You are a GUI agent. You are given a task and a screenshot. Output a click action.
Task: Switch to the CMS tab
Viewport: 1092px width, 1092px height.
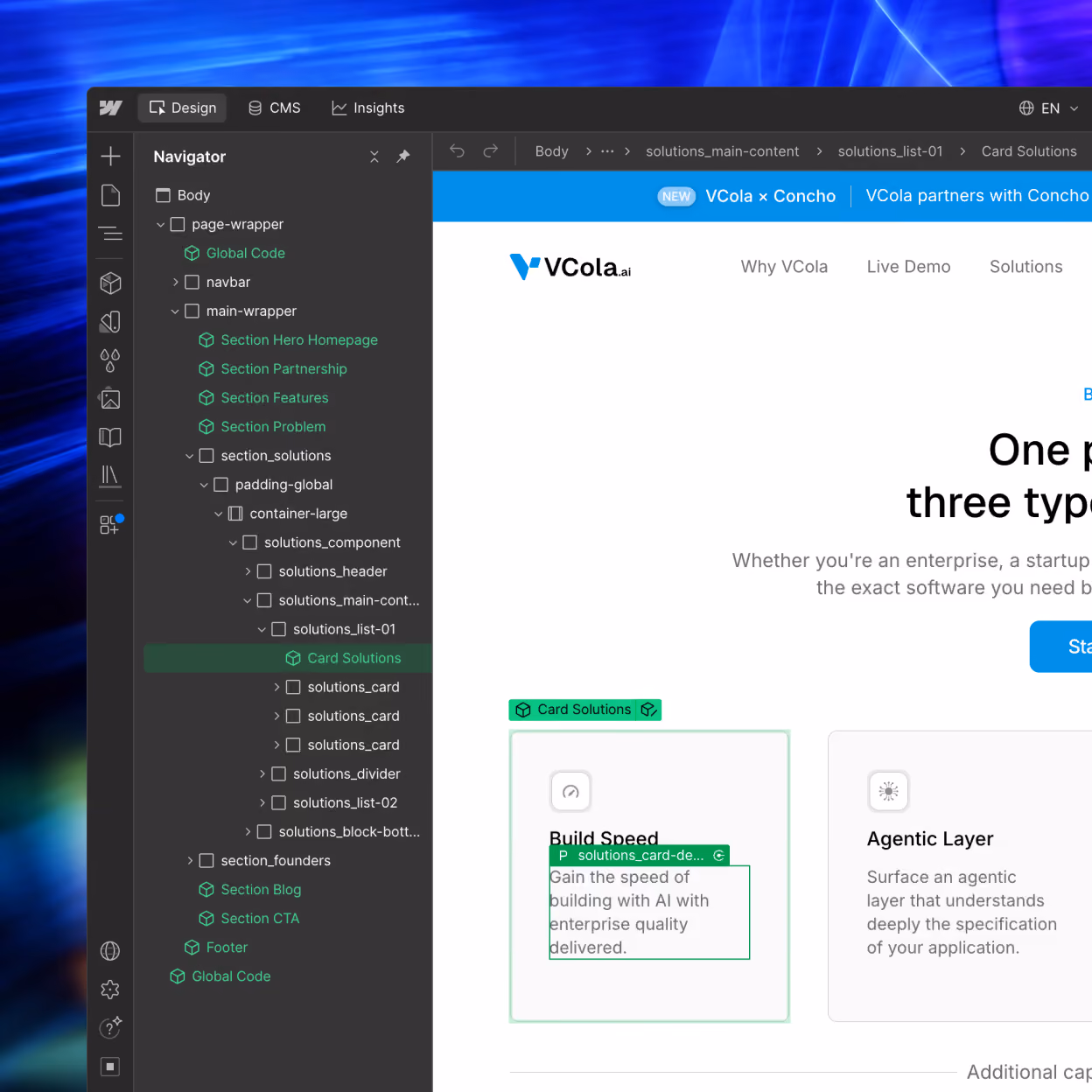coord(275,108)
